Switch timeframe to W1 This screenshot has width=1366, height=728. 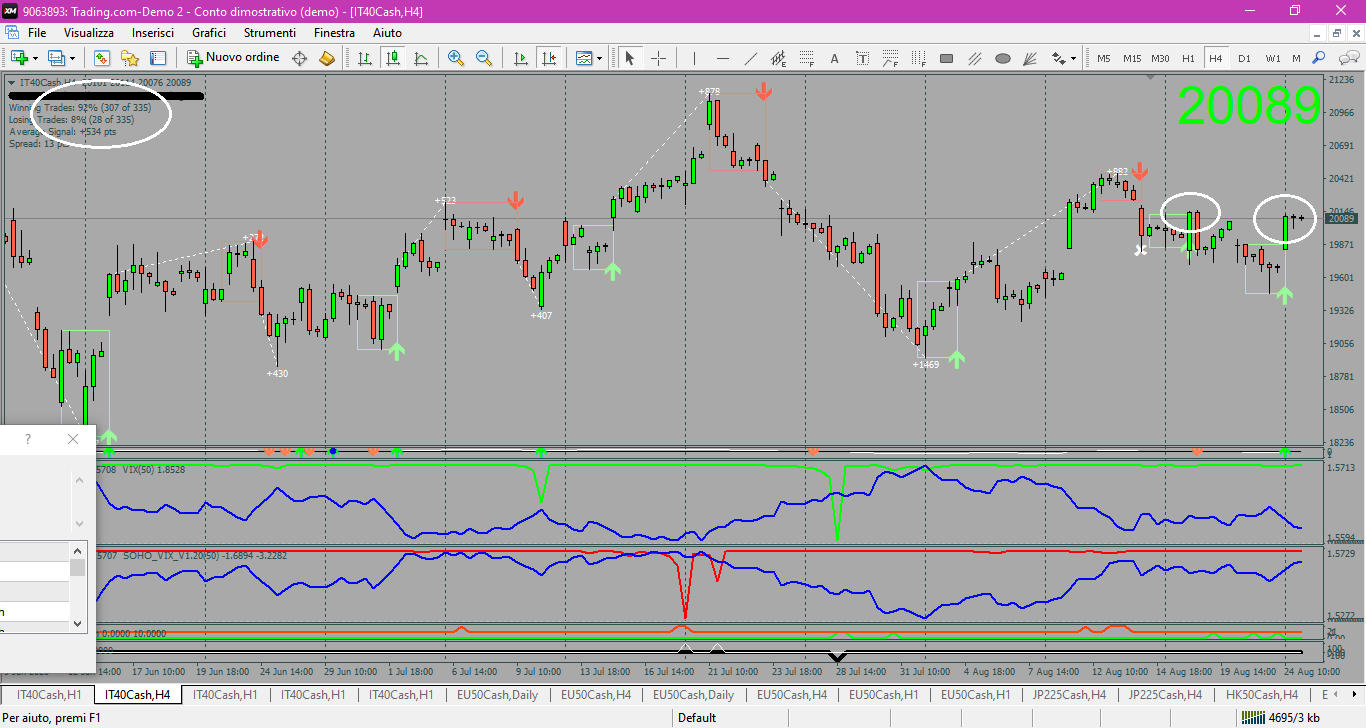(1272, 58)
